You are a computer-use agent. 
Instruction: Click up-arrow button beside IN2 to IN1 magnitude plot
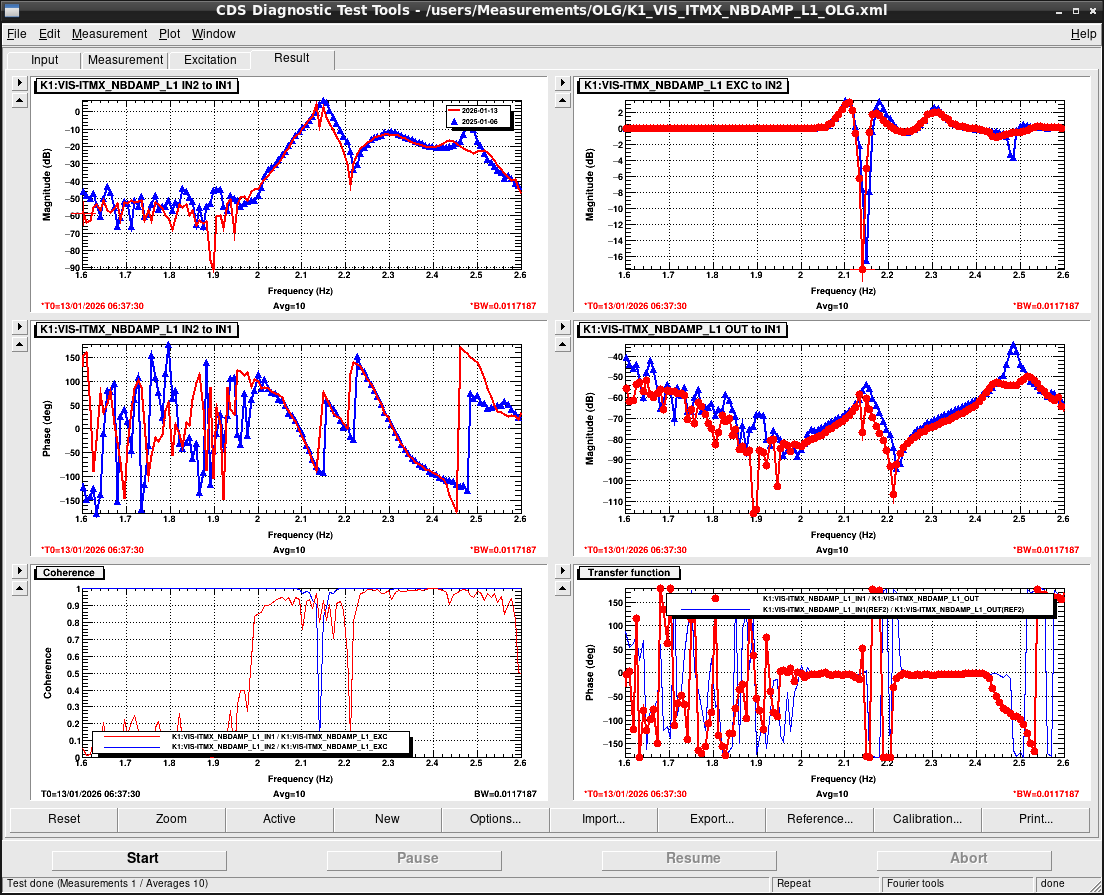tap(19, 101)
